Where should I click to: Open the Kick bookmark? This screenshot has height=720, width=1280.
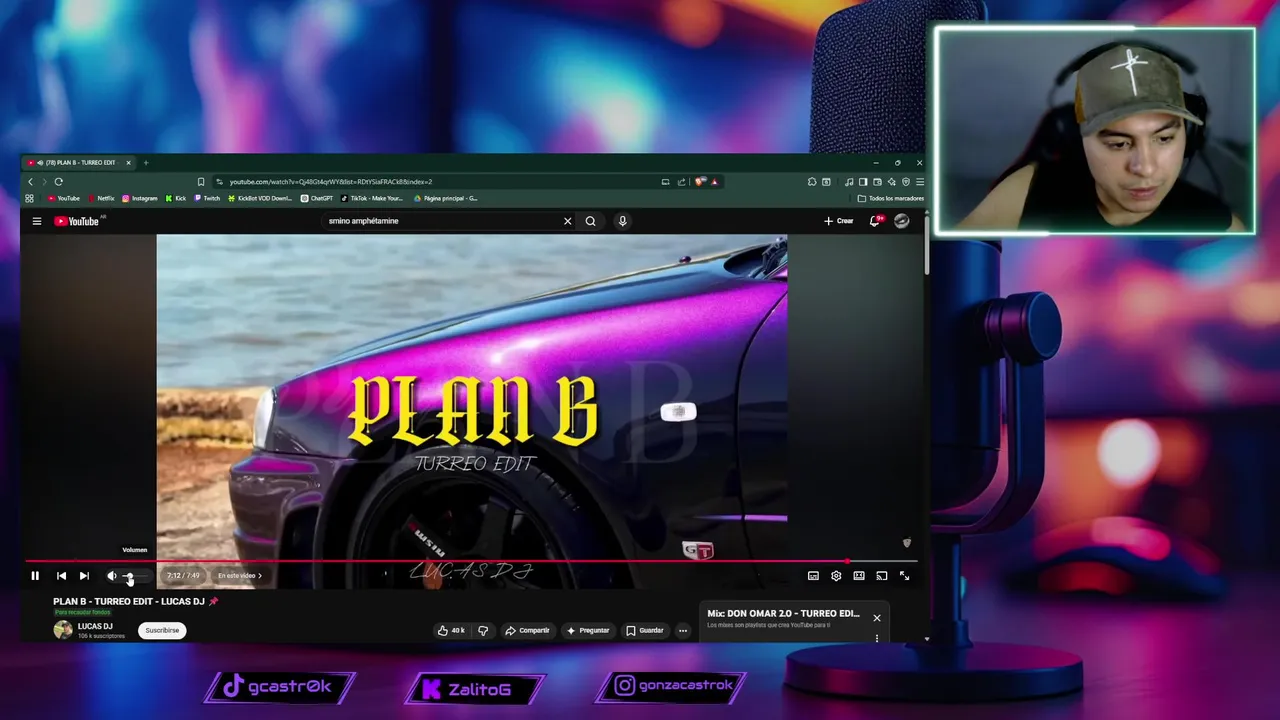(x=176, y=198)
